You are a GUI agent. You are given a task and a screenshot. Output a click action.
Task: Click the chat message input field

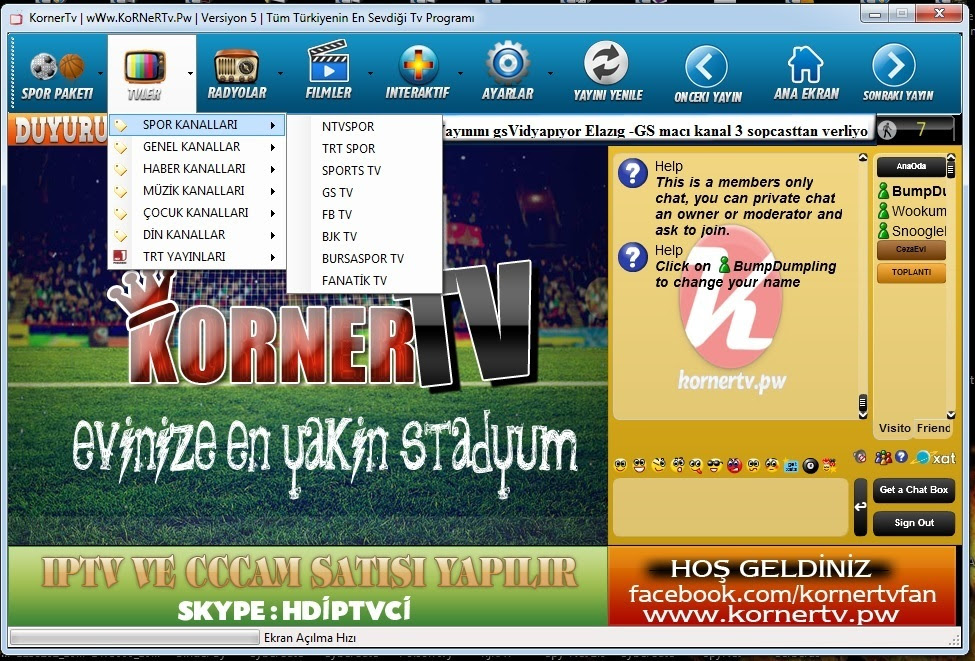(x=731, y=507)
